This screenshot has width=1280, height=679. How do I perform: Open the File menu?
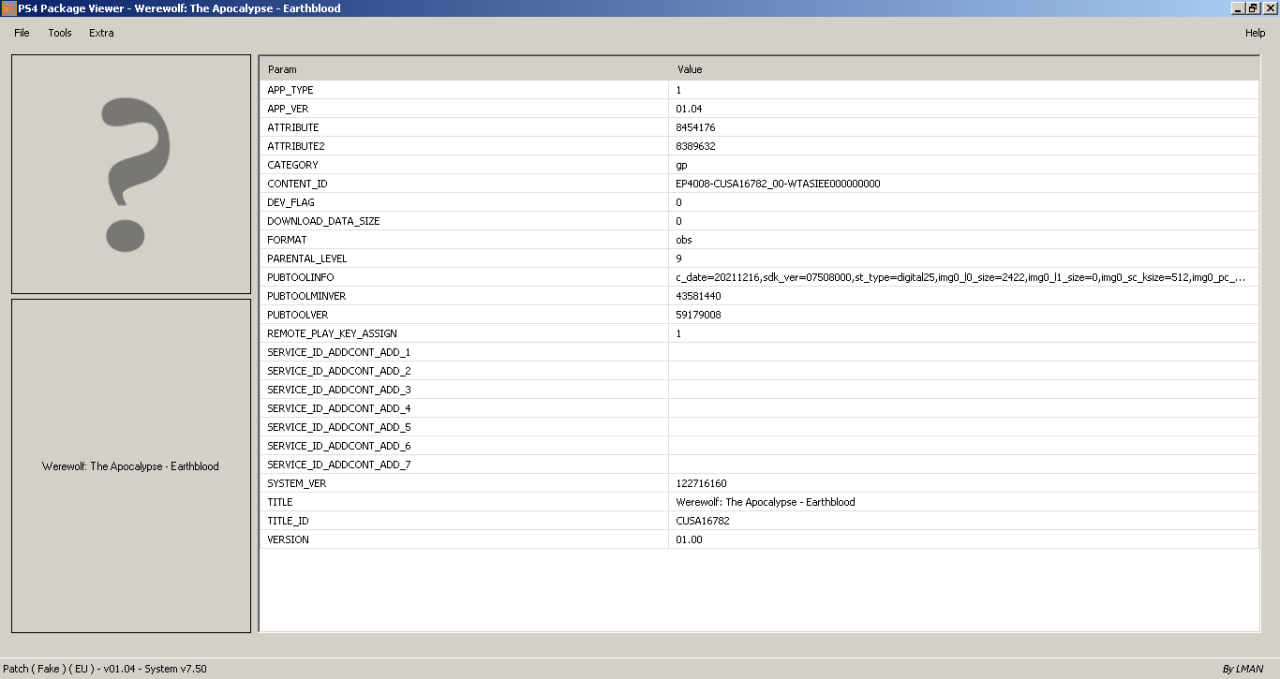point(22,33)
